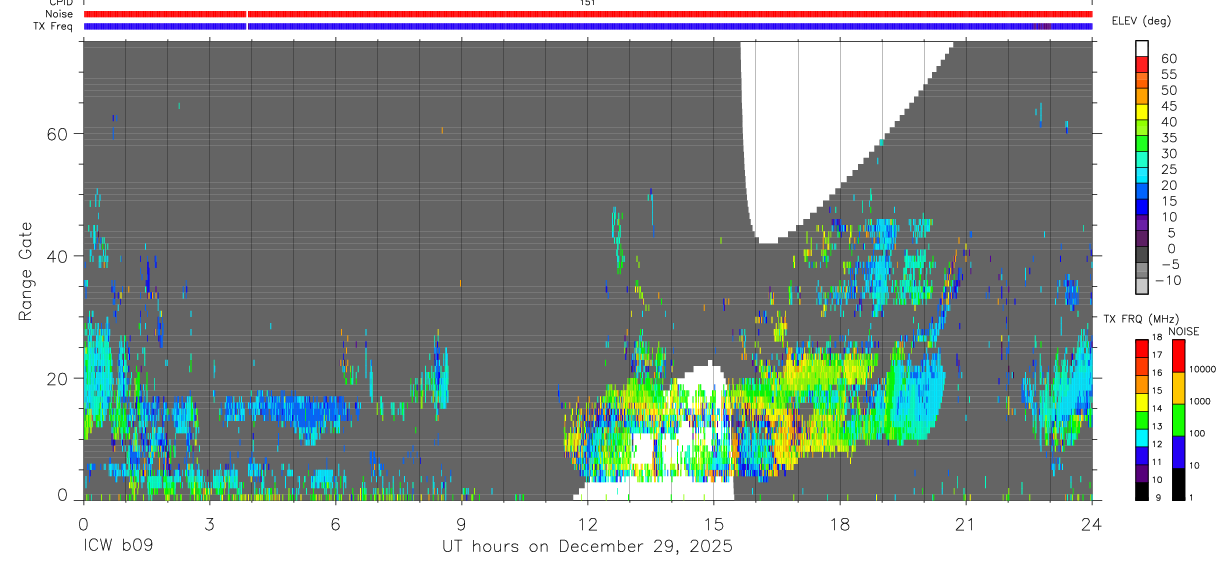Click y-axis tick label '60'
The width and height of the screenshot is (1228, 567).
pos(57,134)
